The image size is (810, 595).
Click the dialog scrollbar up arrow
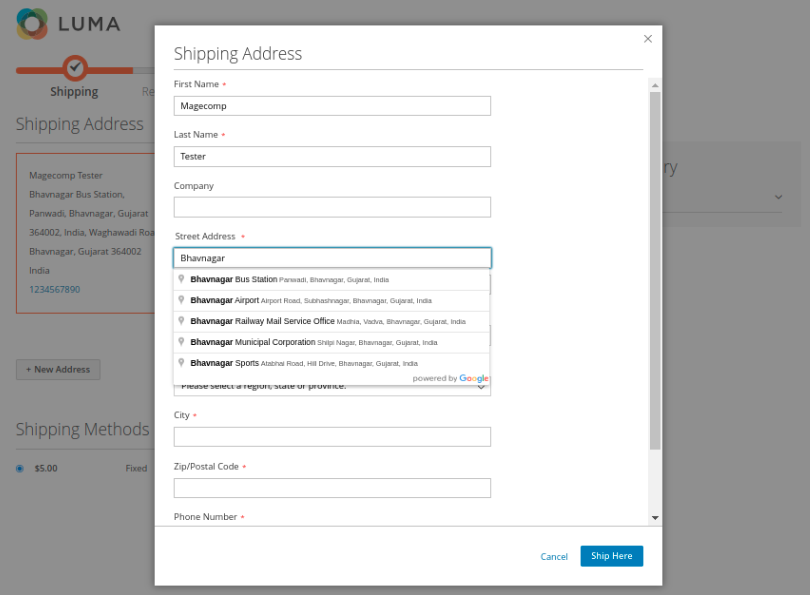point(655,85)
